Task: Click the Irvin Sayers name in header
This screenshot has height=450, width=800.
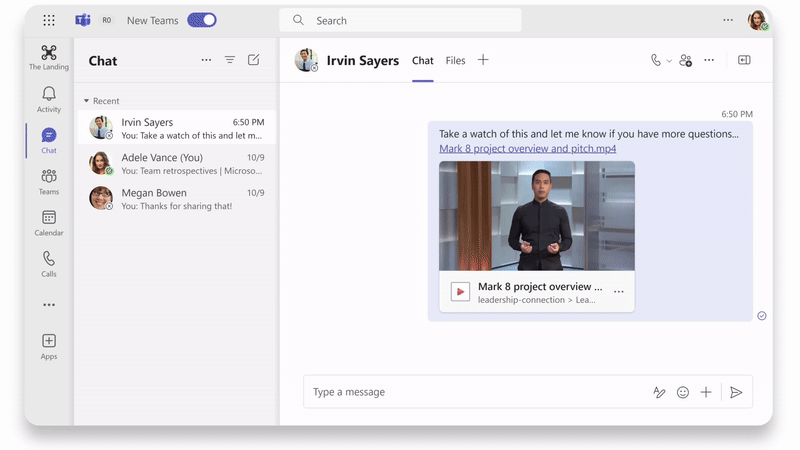Action: [x=363, y=61]
